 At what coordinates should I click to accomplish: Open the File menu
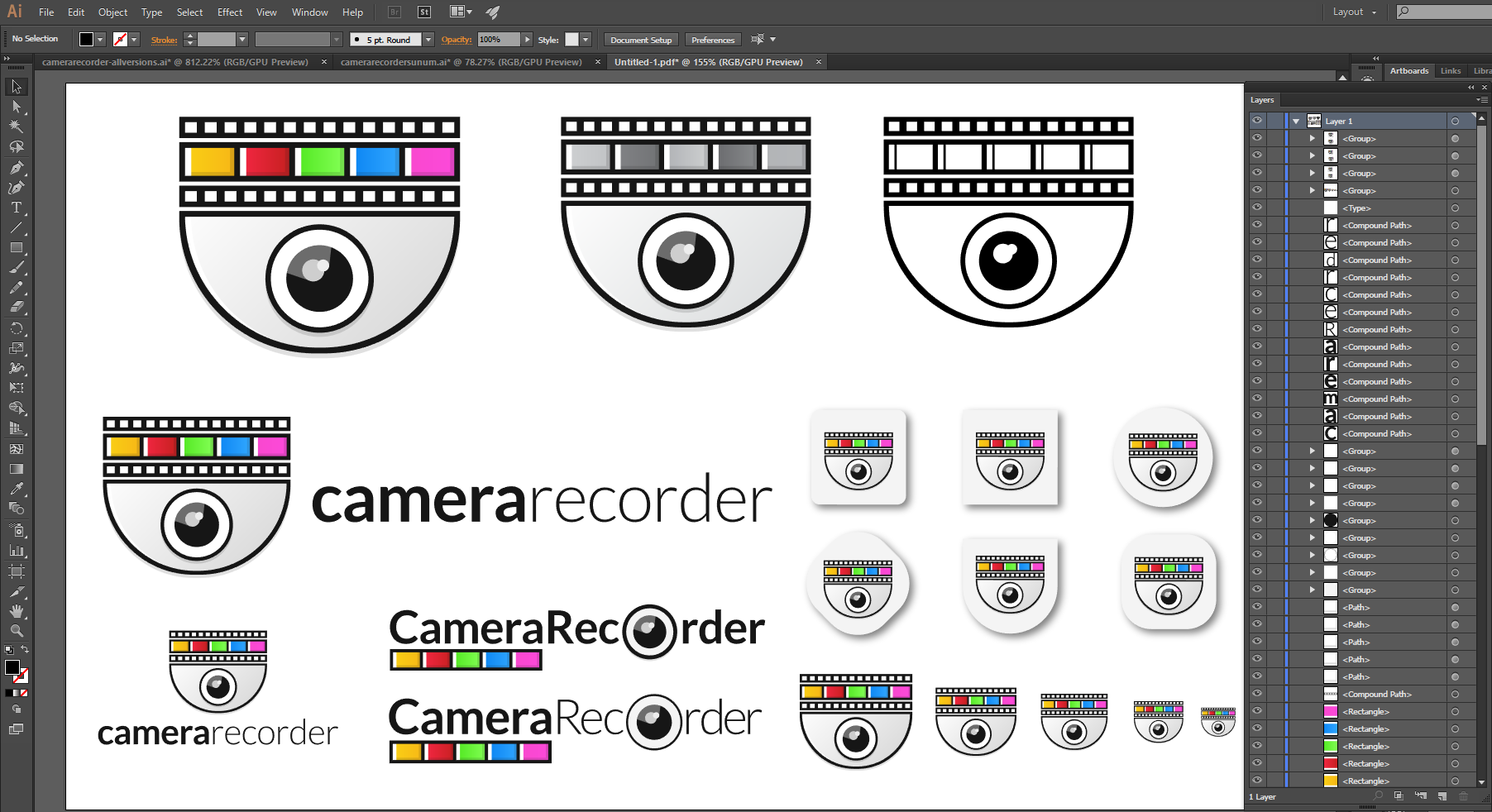click(x=46, y=12)
